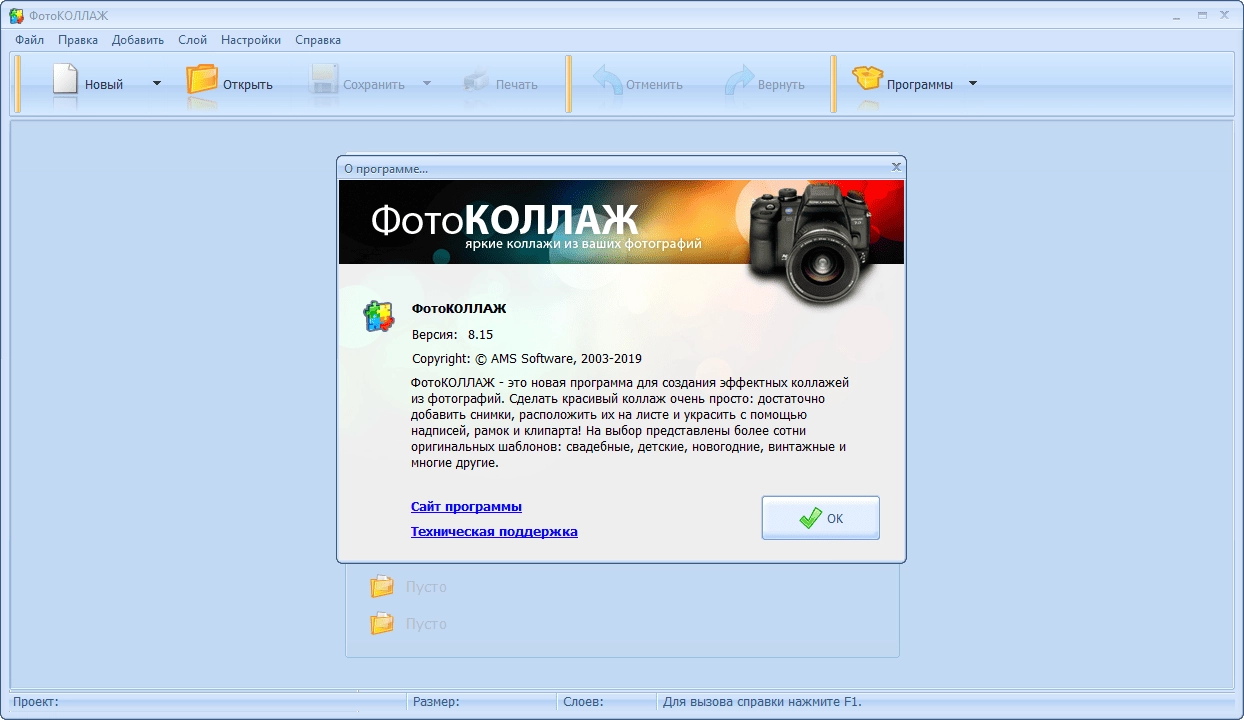Click the Новый toolbar label
This screenshot has height=720, width=1244.
pyautogui.click(x=104, y=85)
